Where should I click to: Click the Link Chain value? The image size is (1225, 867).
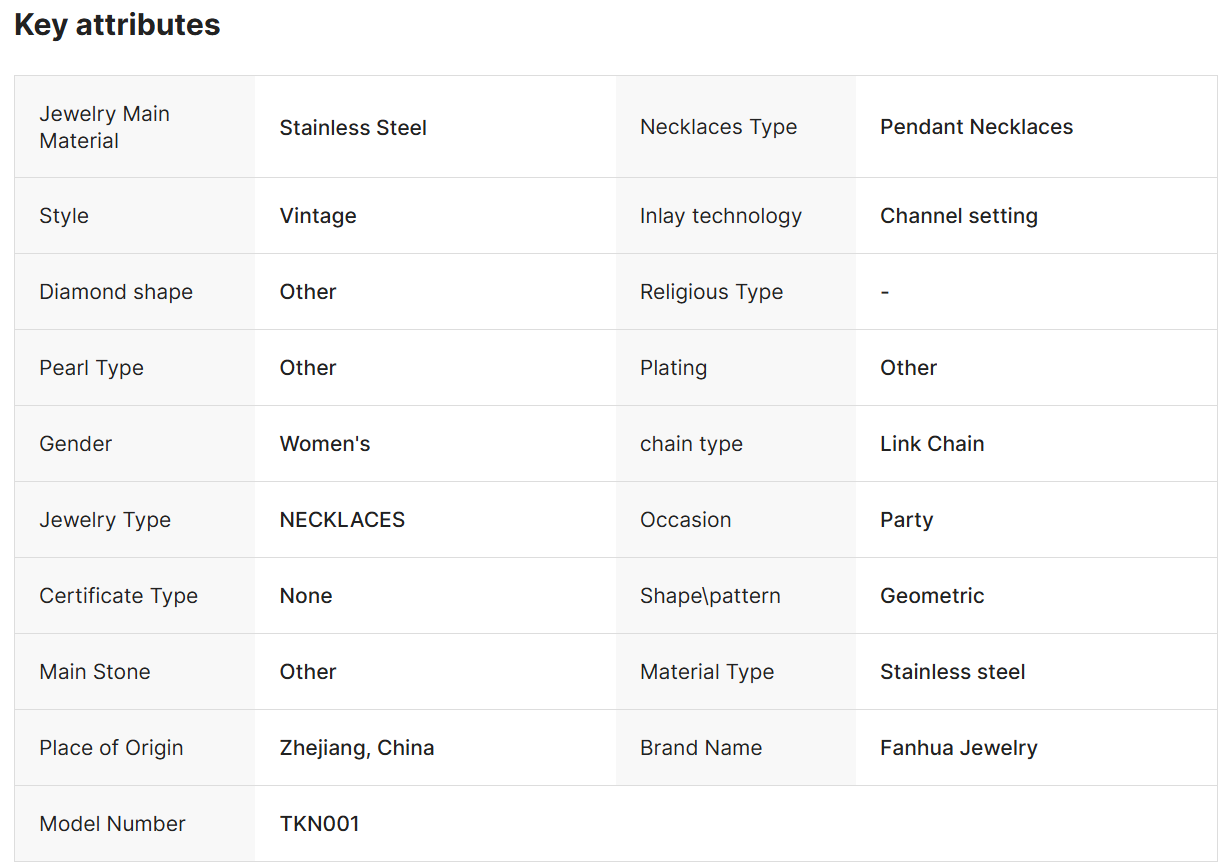[x=932, y=444]
